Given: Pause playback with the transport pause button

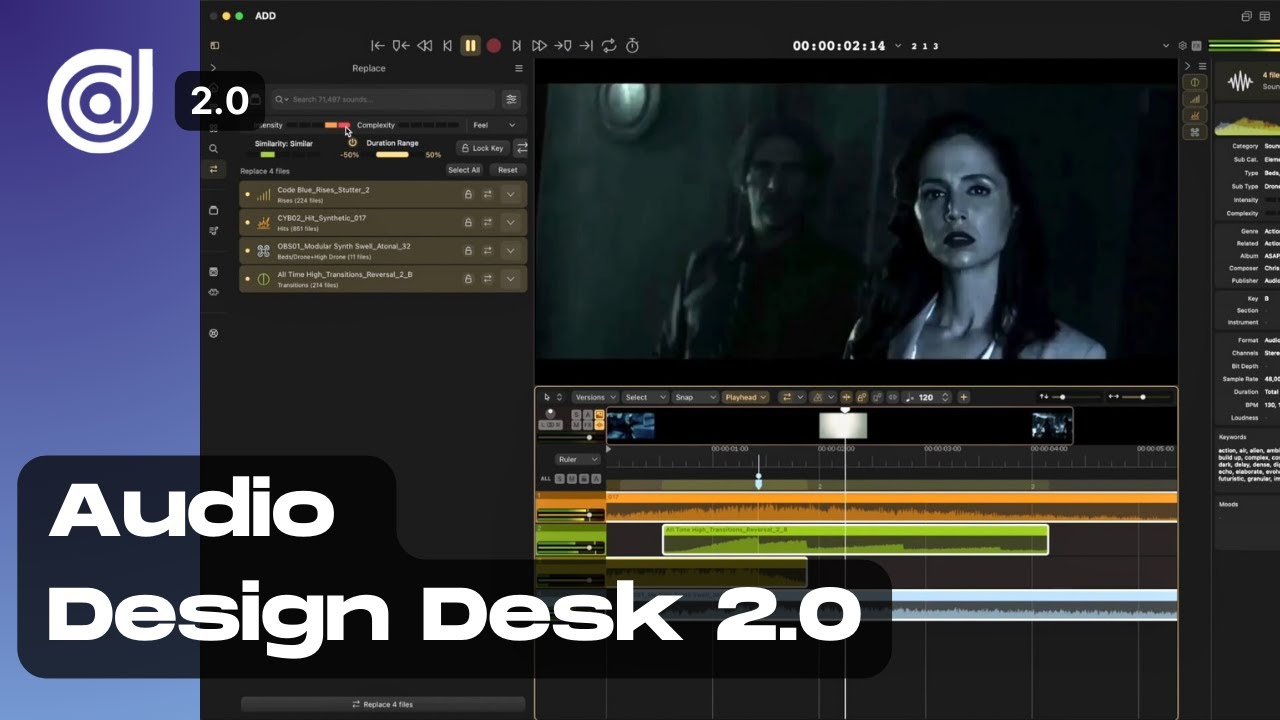Looking at the screenshot, I should 470,46.
